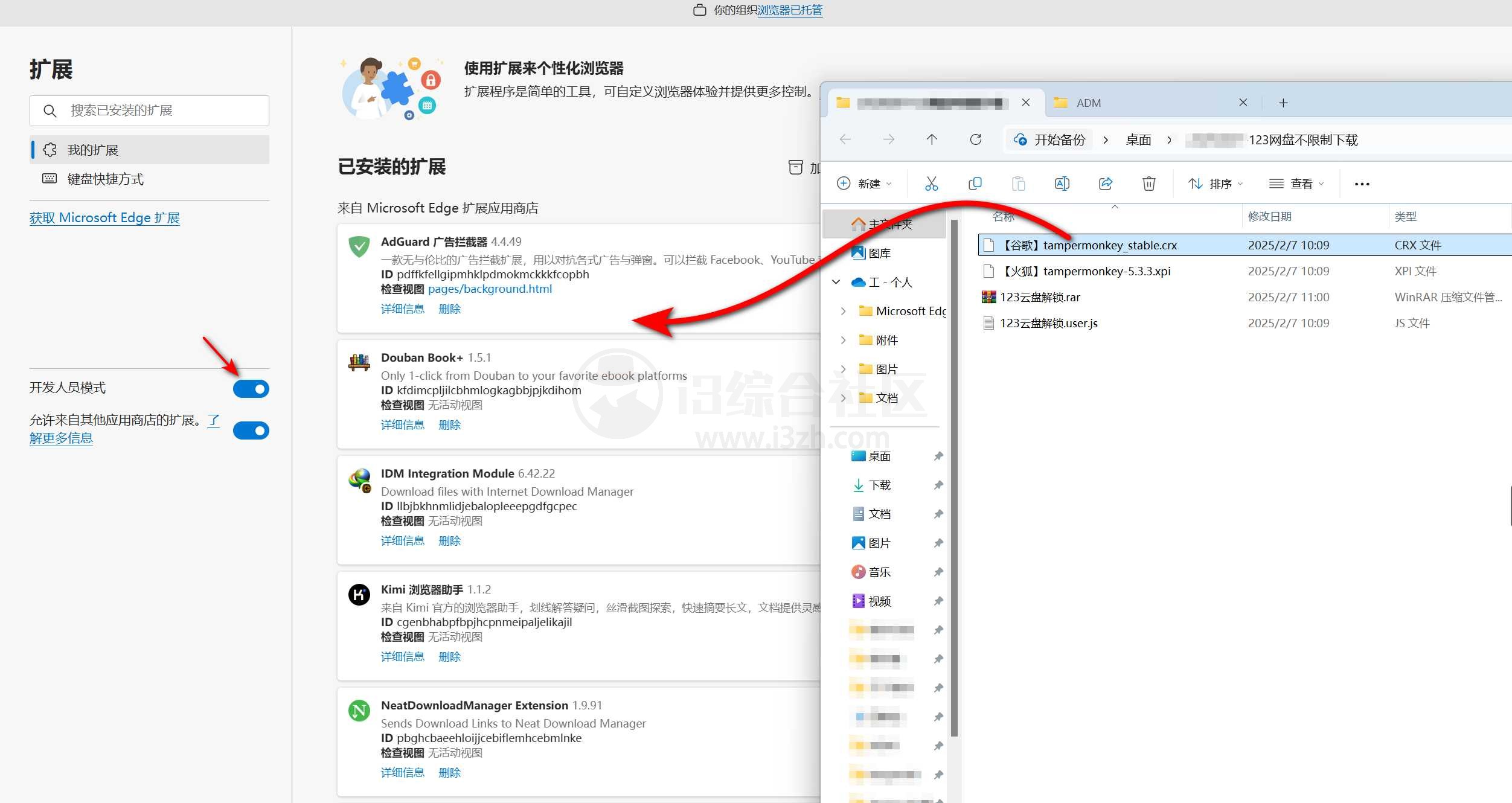Open the New dropdown in Explorer
This screenshot has width=1512, height=803.
[864, 184]
